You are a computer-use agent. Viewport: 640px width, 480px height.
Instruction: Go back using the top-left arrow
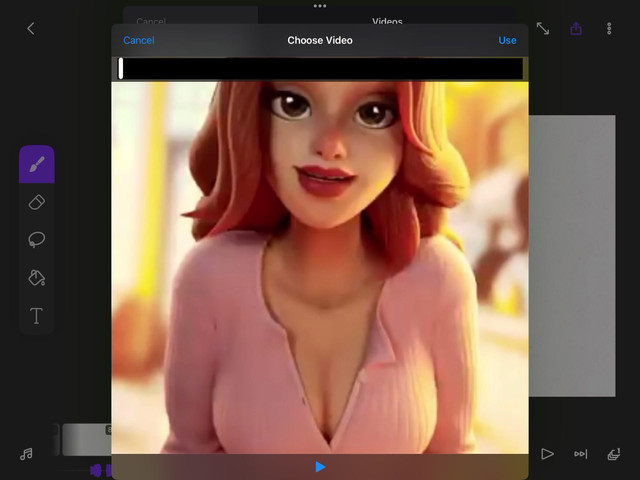(x=31, y=29)
